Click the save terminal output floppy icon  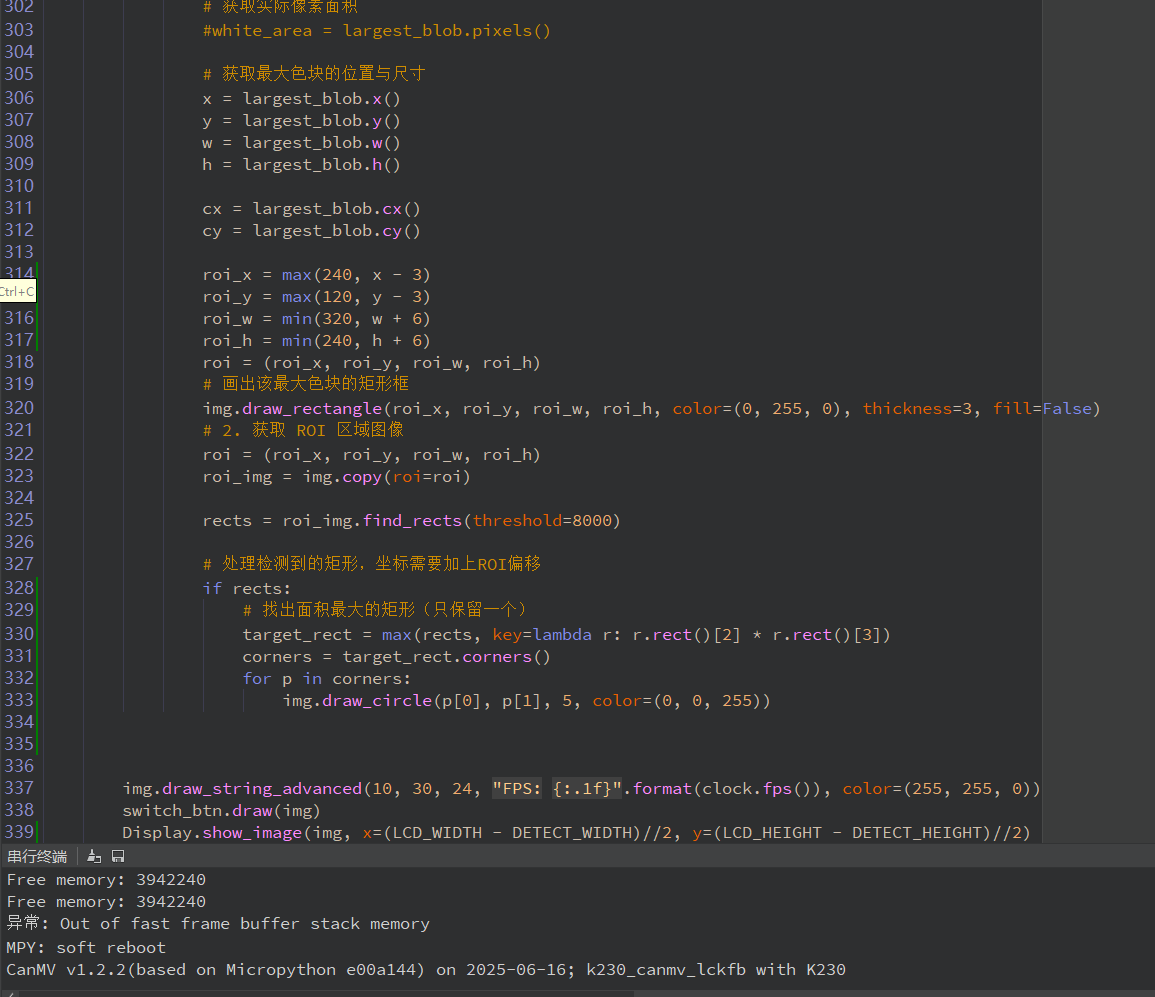[x=118, y=856]
